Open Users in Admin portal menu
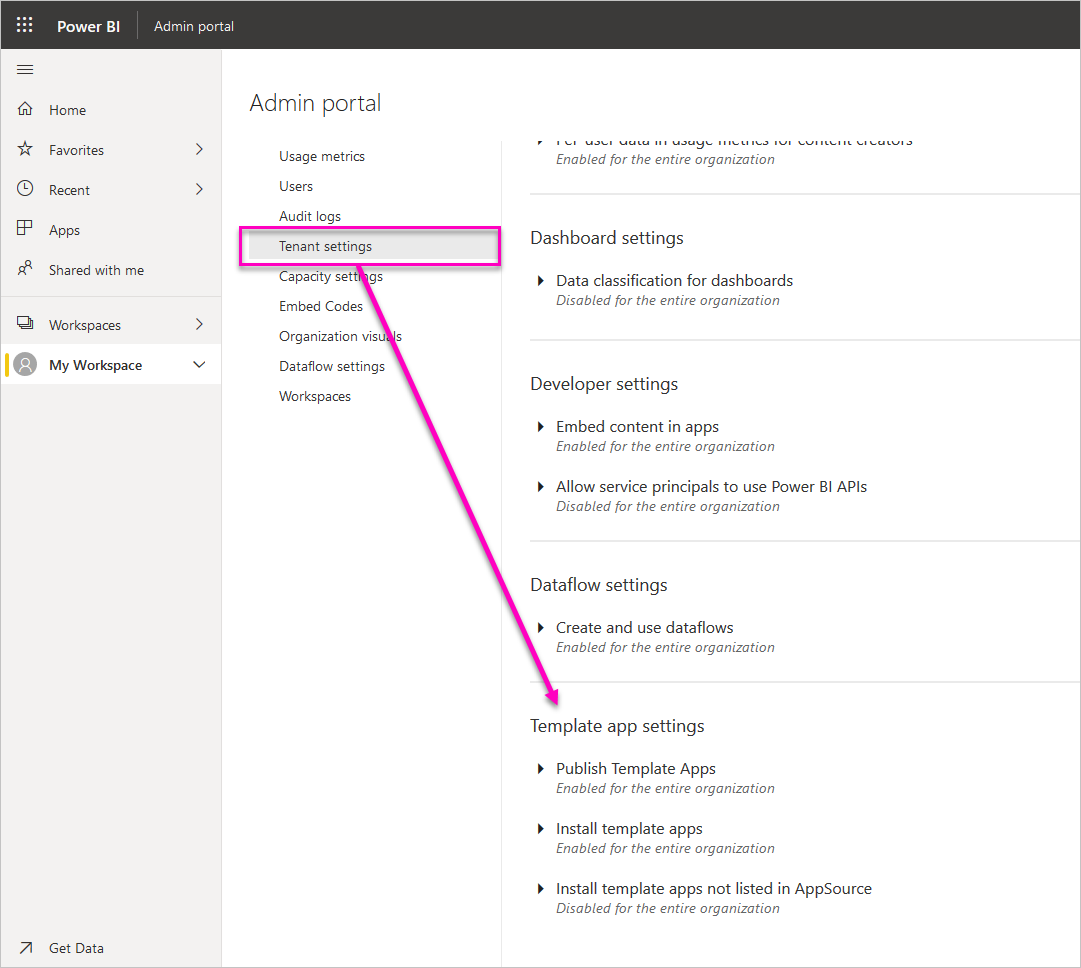The image size is (1081, 968). [x=296, y=186]
